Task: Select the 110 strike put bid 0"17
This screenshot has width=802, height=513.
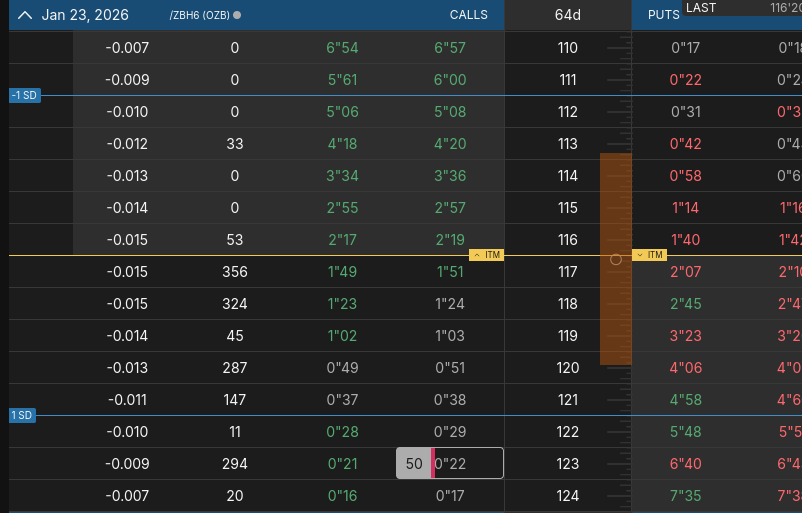Action: coord(685,48)
